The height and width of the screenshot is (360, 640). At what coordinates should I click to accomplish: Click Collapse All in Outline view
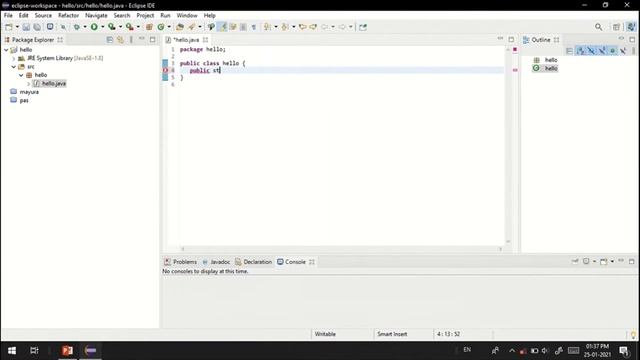pos(569,51)
